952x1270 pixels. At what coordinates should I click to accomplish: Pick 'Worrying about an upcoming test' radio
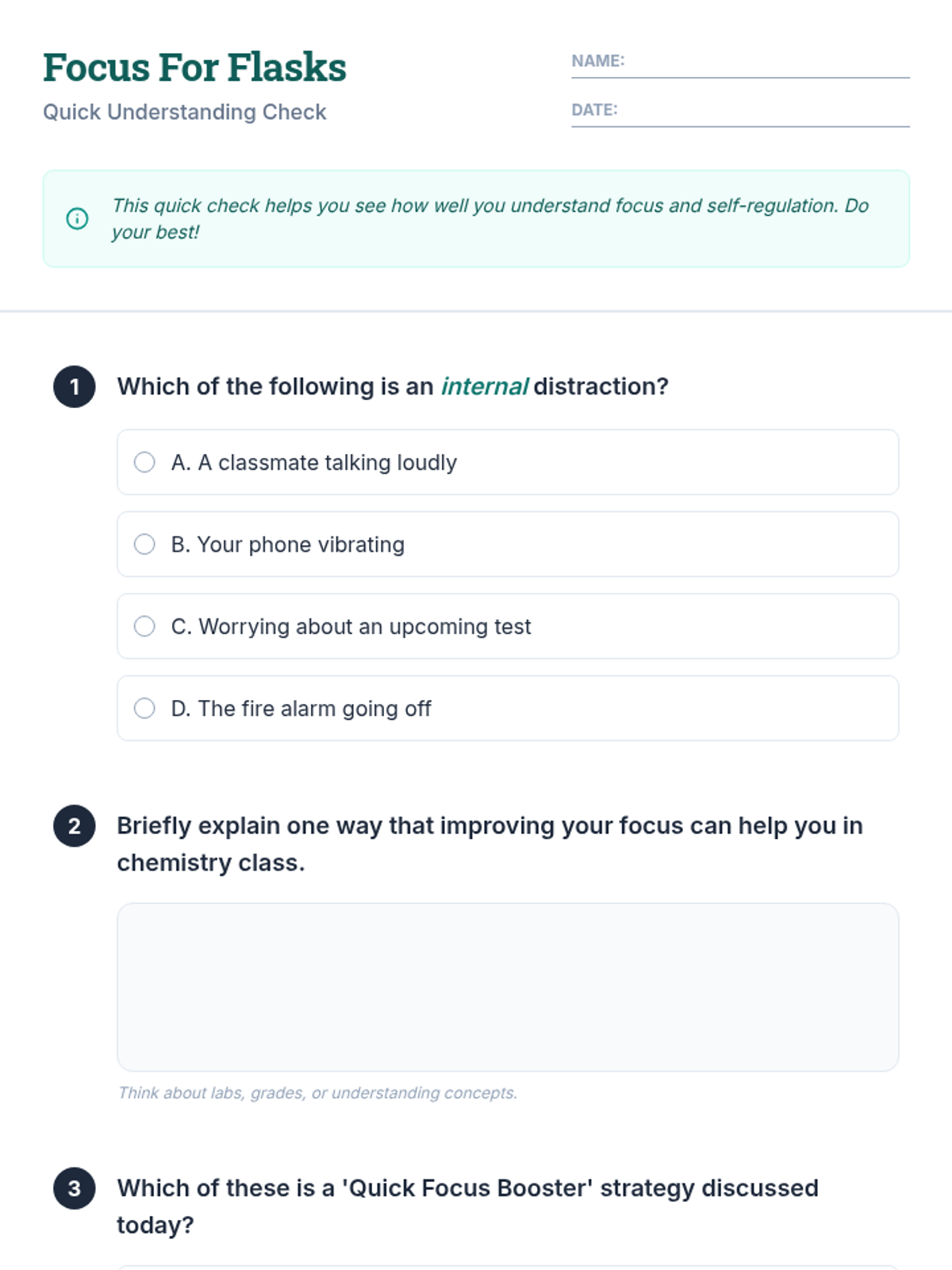pyautogui.click(x=144, y=626)
